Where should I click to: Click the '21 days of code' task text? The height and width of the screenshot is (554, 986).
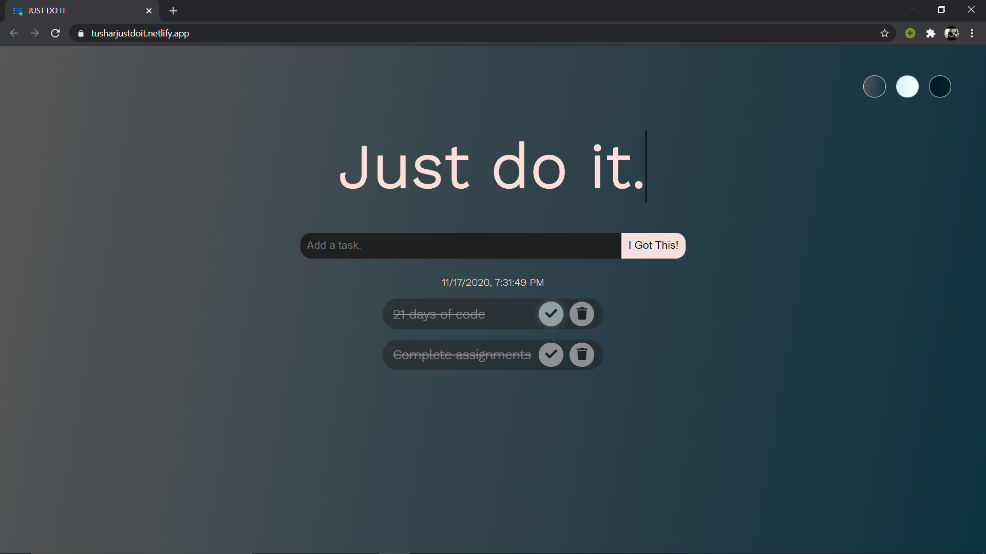439,314
